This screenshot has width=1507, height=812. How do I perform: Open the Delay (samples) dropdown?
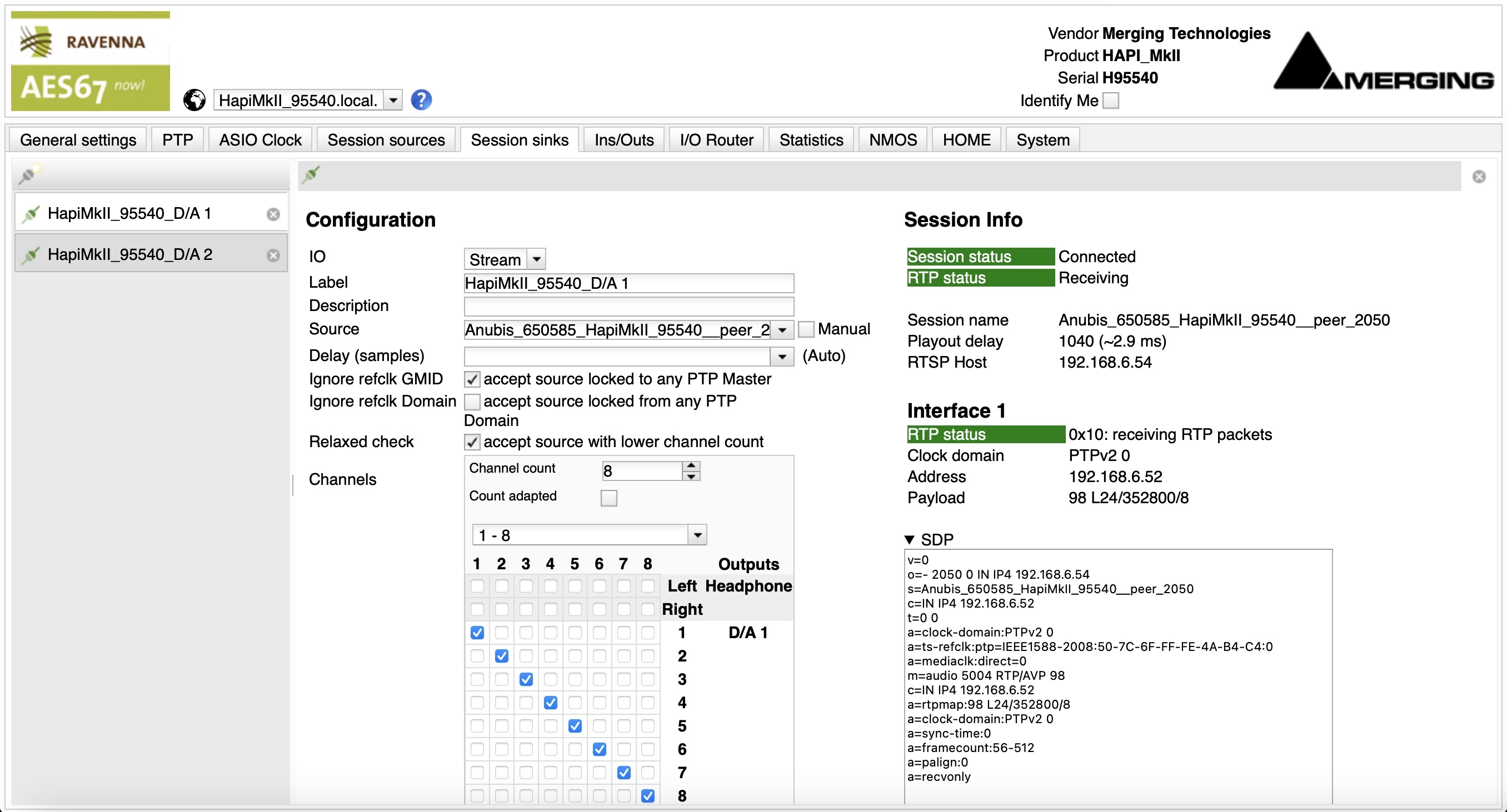coord(782,356)
